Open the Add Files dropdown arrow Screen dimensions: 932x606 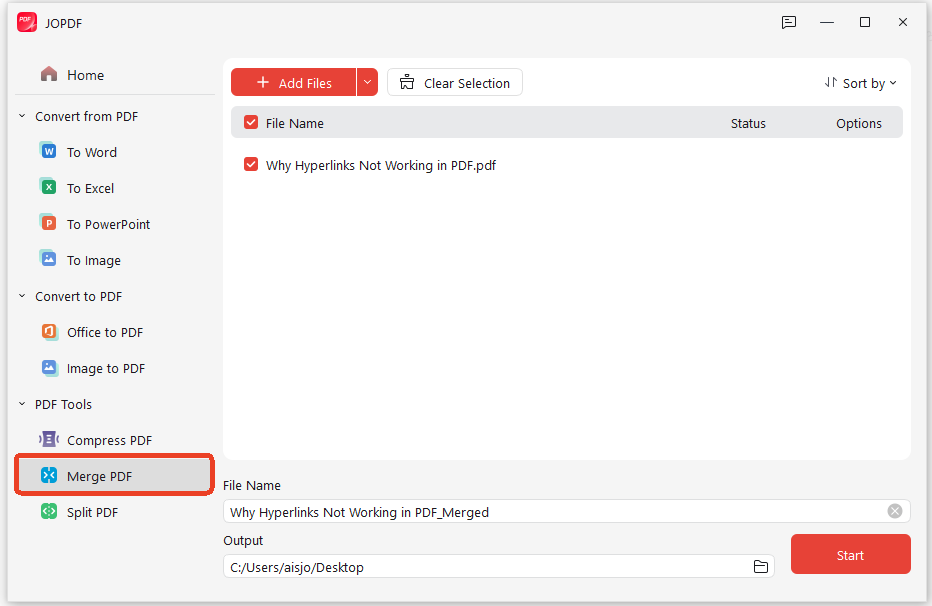coord(367,82)
